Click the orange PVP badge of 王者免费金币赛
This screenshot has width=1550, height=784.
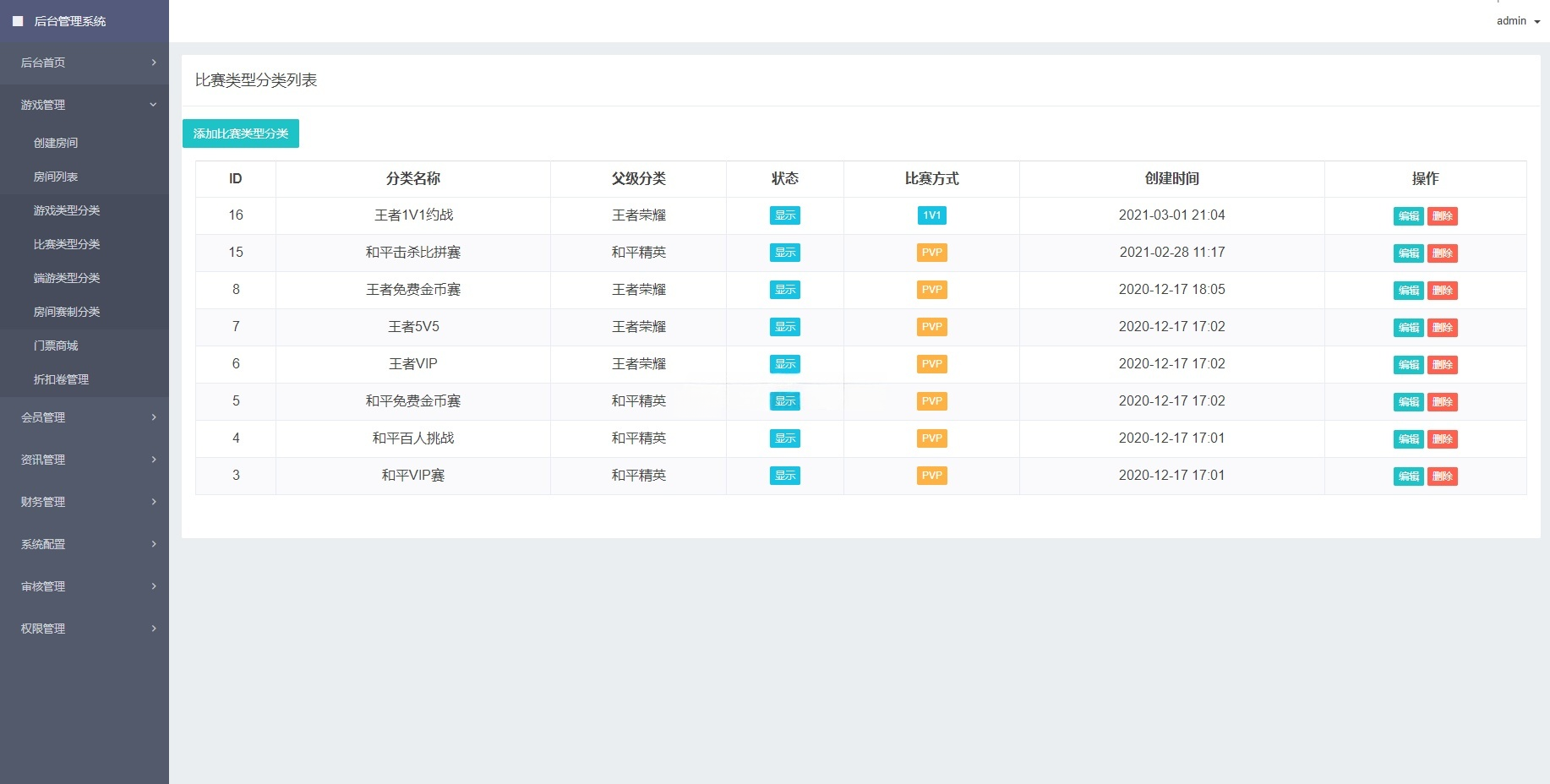(931, 290)
